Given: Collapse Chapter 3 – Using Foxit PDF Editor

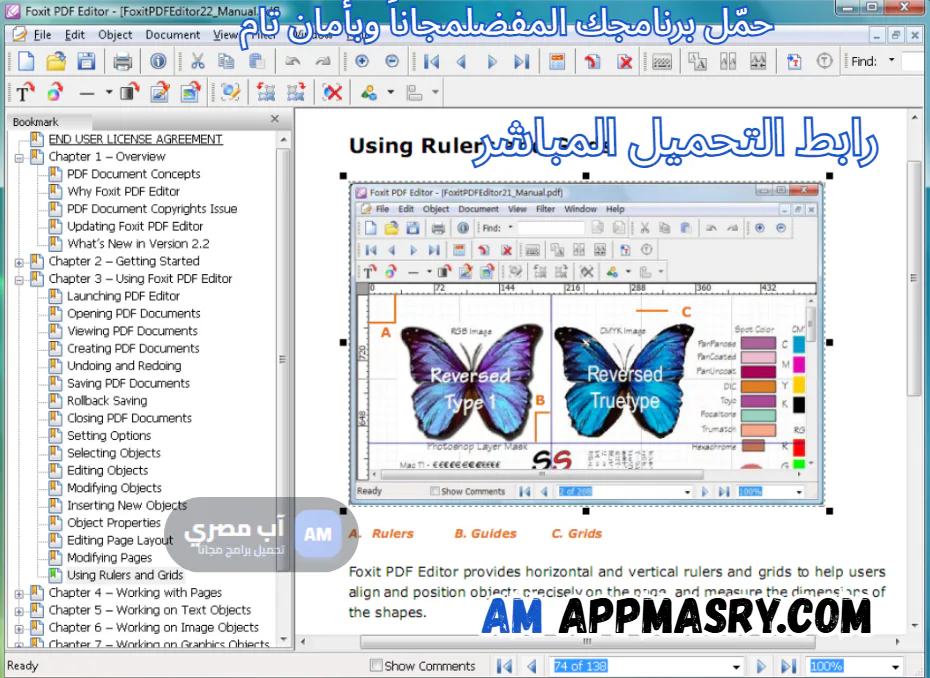Looking at the screenshot, I should pyautogui.click(x=19, y=279).
